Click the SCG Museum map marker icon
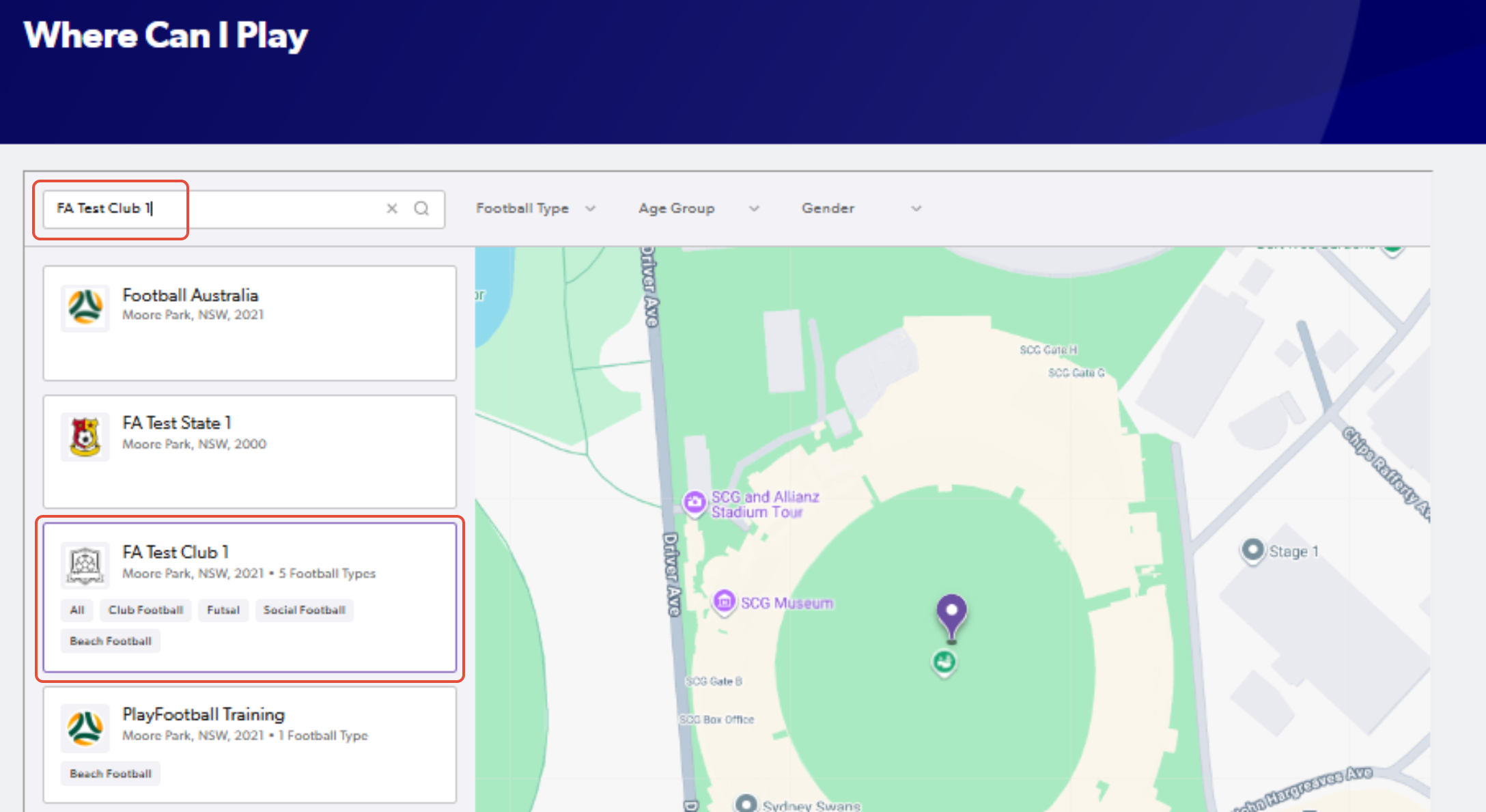This screenshot has height=812, width=1486. pos(725,602)
